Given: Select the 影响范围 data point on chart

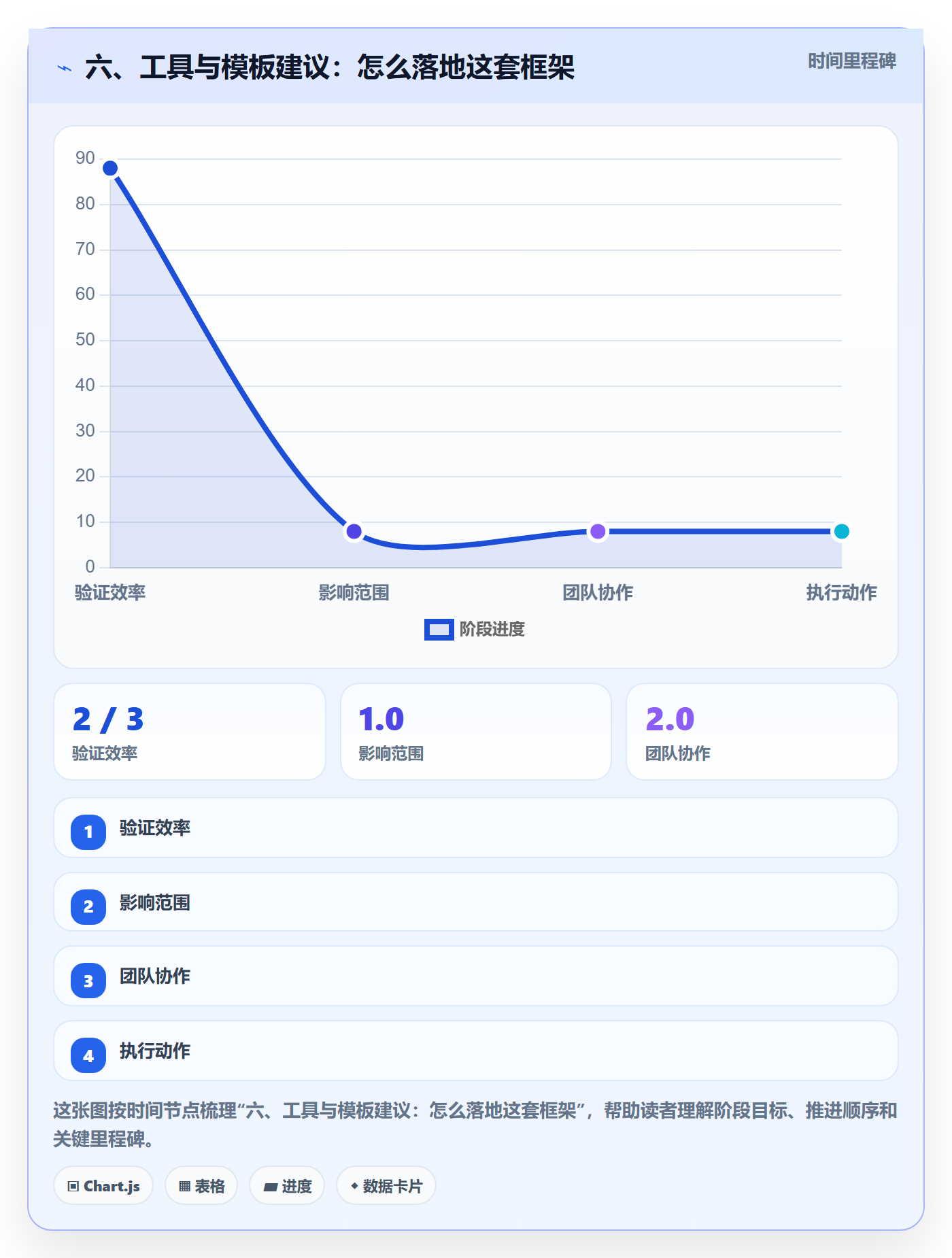Looking at the screenshot, I should (x=354, y=531).
